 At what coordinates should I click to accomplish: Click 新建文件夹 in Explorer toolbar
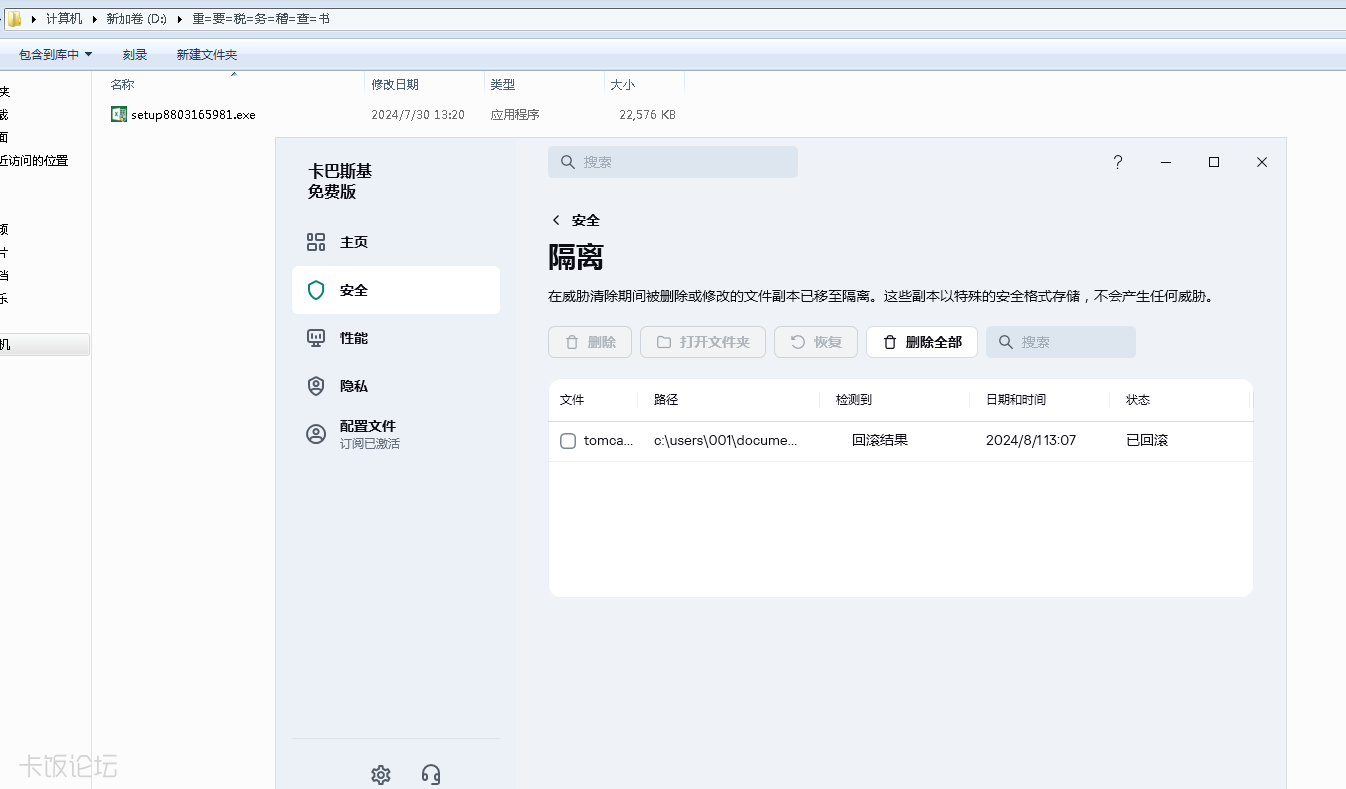pos(207,55)
